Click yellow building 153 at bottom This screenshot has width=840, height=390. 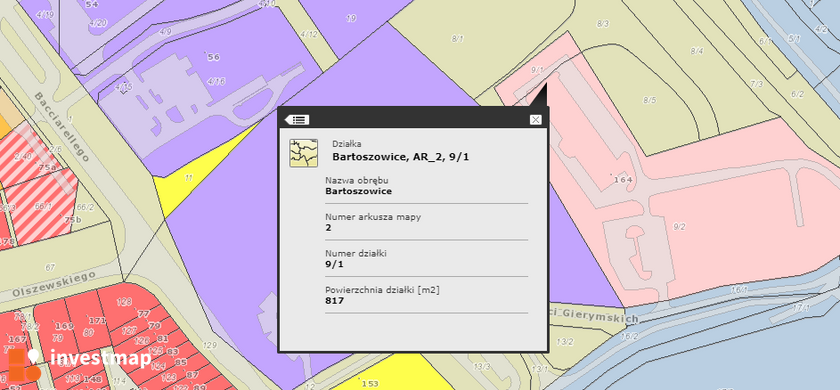click(x=370, y=384)
